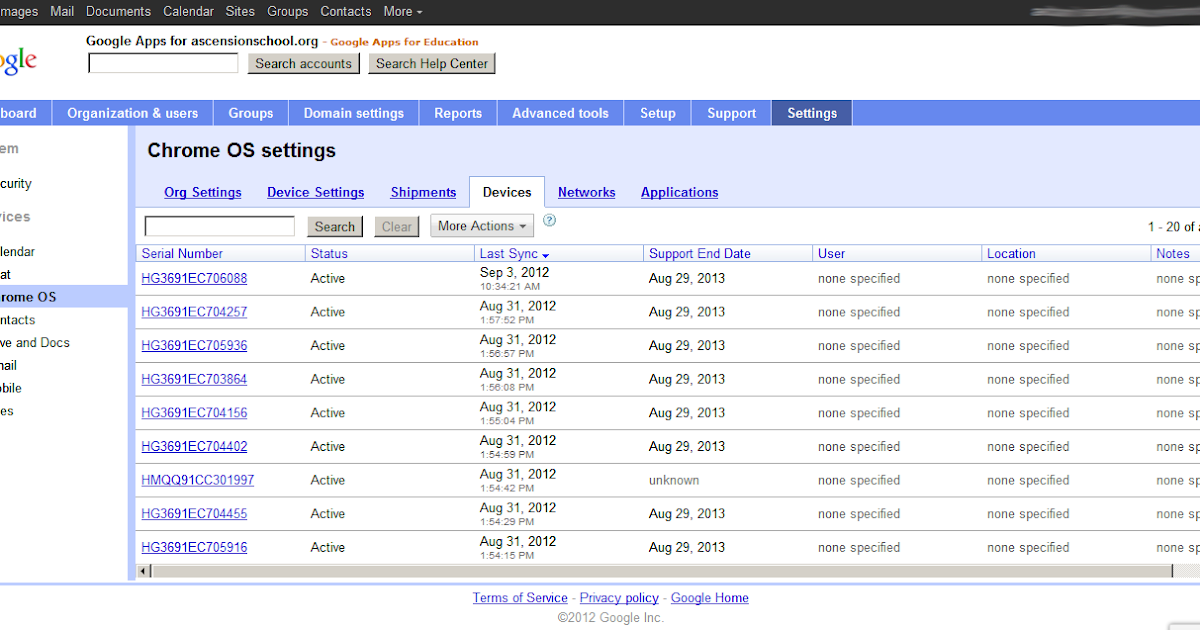Viewport: 1200px width, 630px height.
Task: Sort by Last Sync column header
Action: [509, 254]
